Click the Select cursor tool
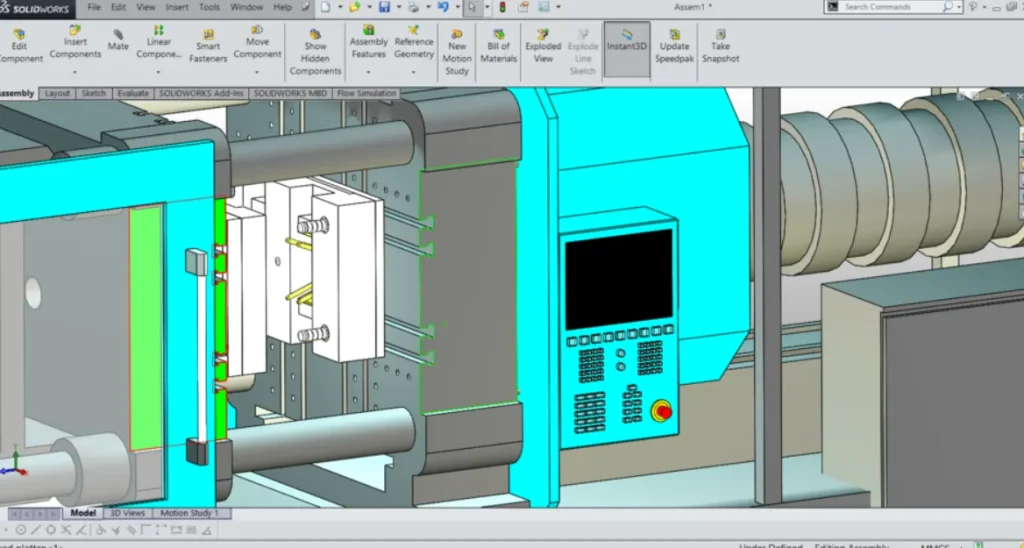 pyautogui.click(x=472, y=7)
